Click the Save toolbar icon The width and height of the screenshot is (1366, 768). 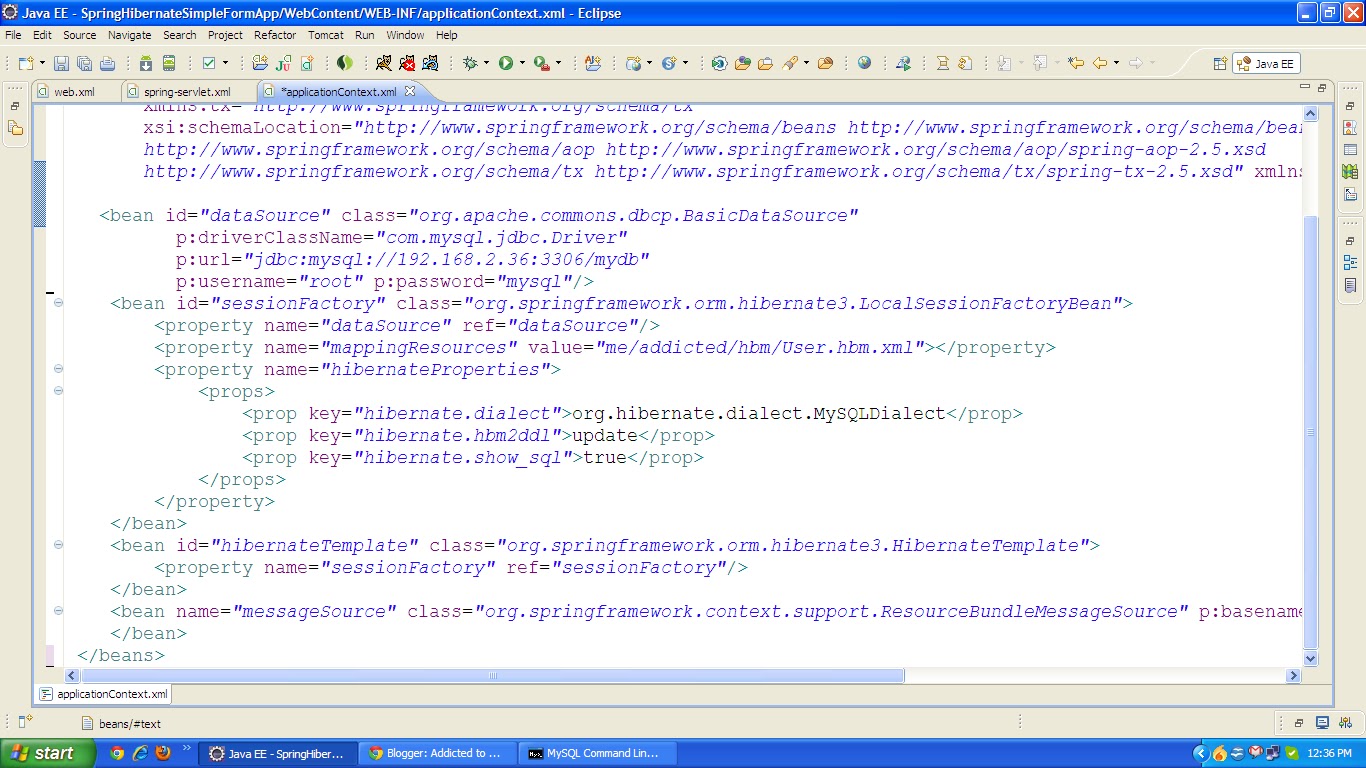click(x=61, y=62)
